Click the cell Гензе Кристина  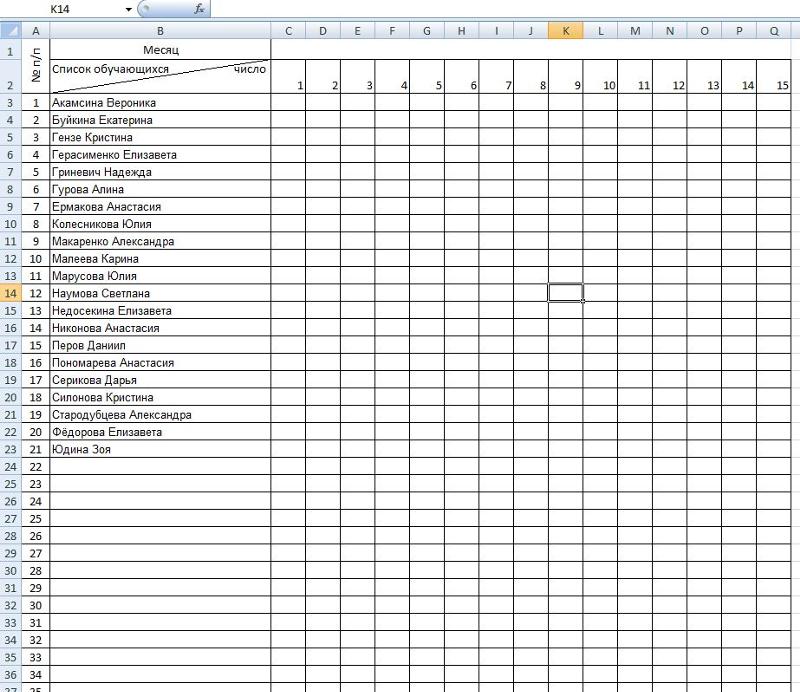pyautogui.click(x=160, y=137)
